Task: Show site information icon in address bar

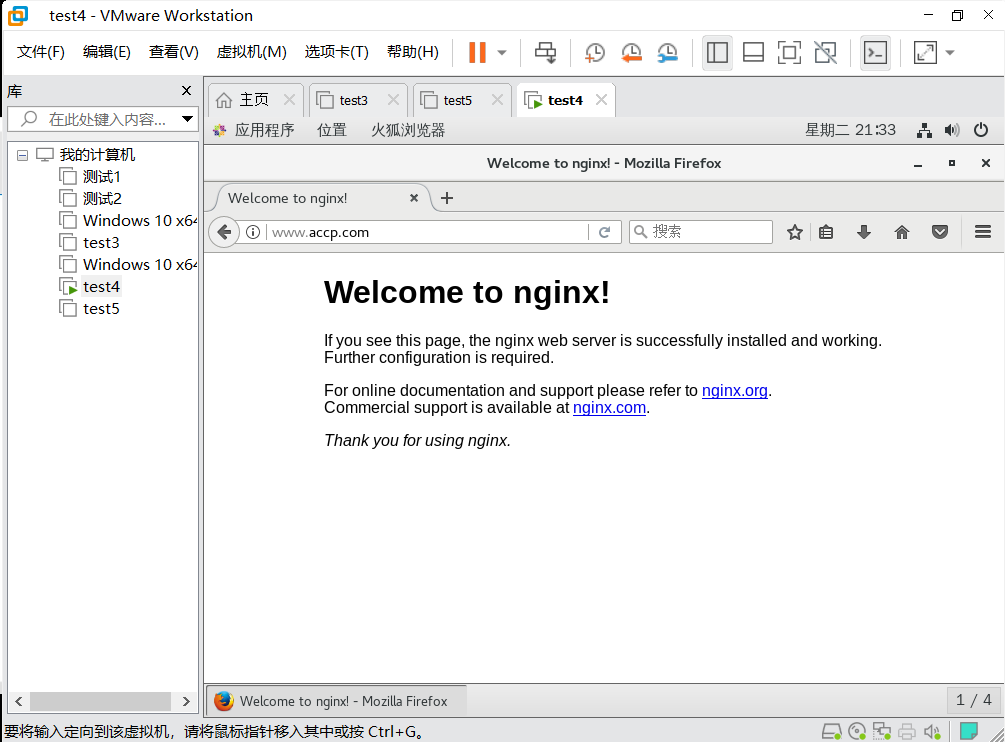Action: pyautogui.click(x=253, y=232)
